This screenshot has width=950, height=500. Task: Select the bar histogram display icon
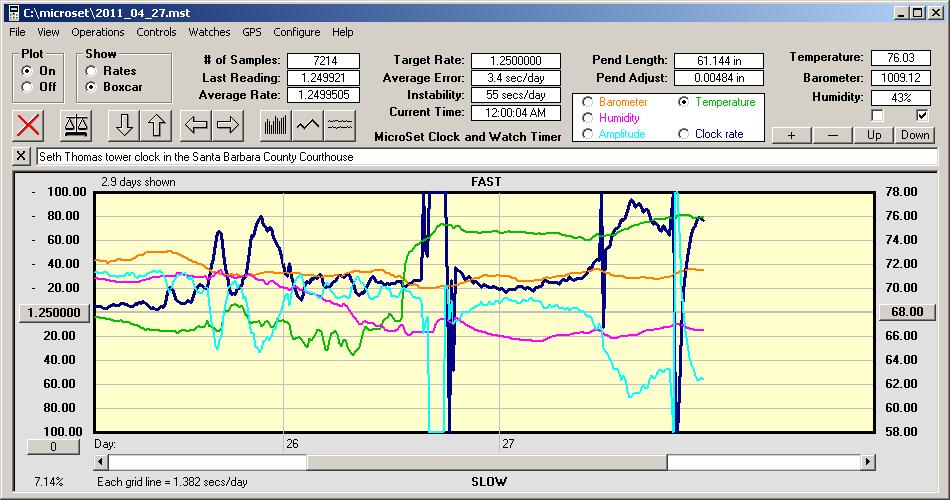276,125
